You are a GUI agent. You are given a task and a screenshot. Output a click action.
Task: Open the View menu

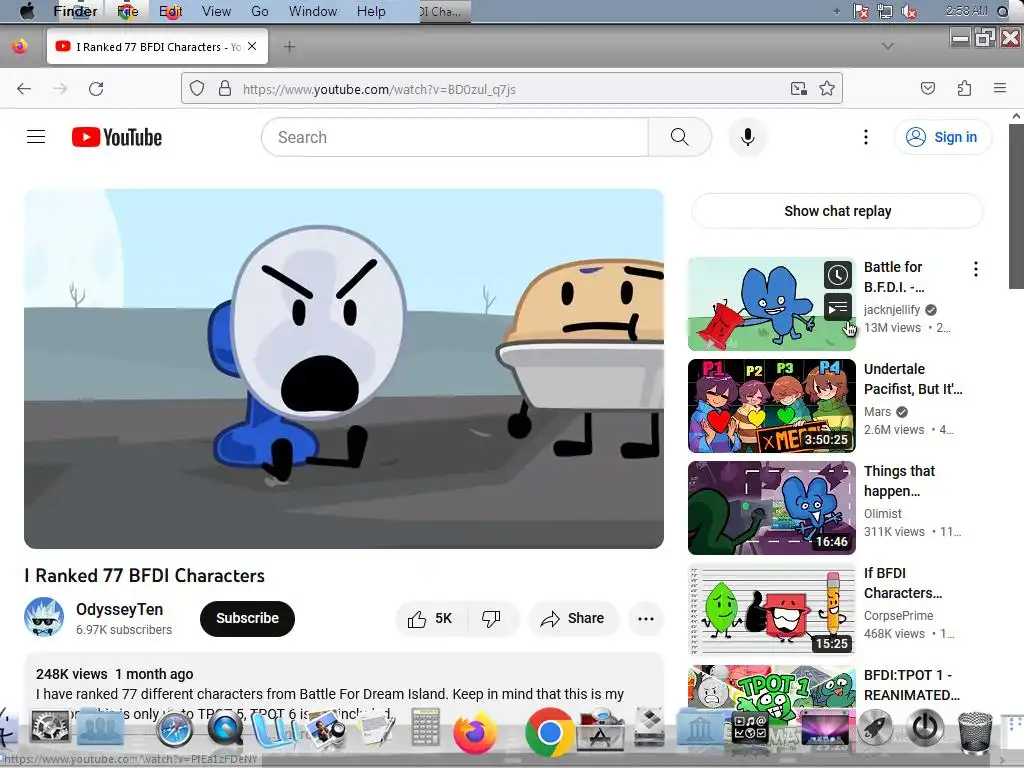pyautogui.click(x=216, y=11)
